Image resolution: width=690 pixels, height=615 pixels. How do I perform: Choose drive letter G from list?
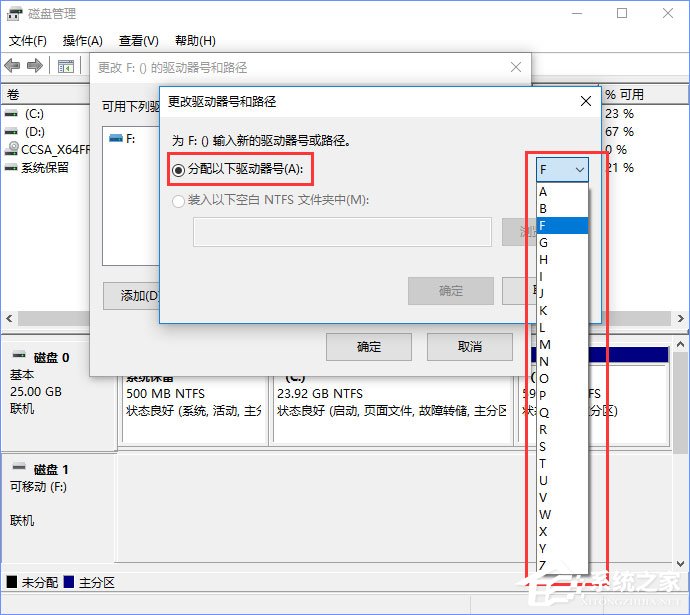562,242
